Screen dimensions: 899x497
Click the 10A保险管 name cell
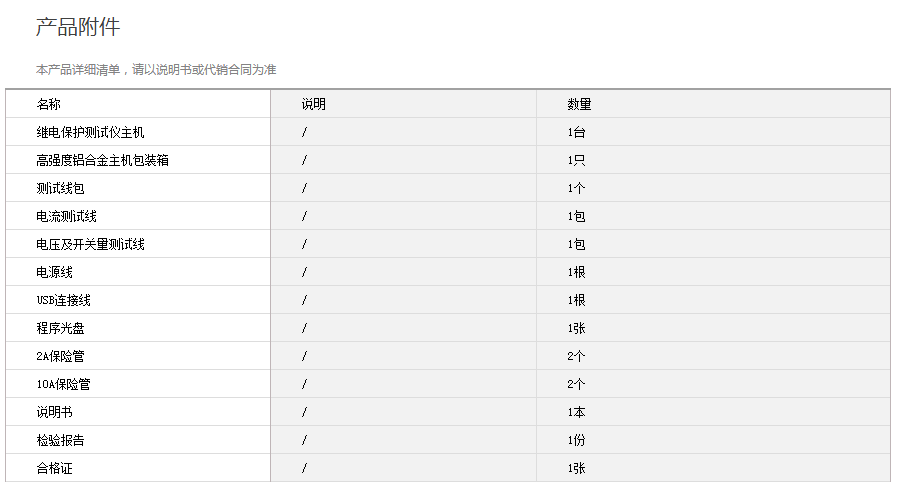tap(63, 384)
